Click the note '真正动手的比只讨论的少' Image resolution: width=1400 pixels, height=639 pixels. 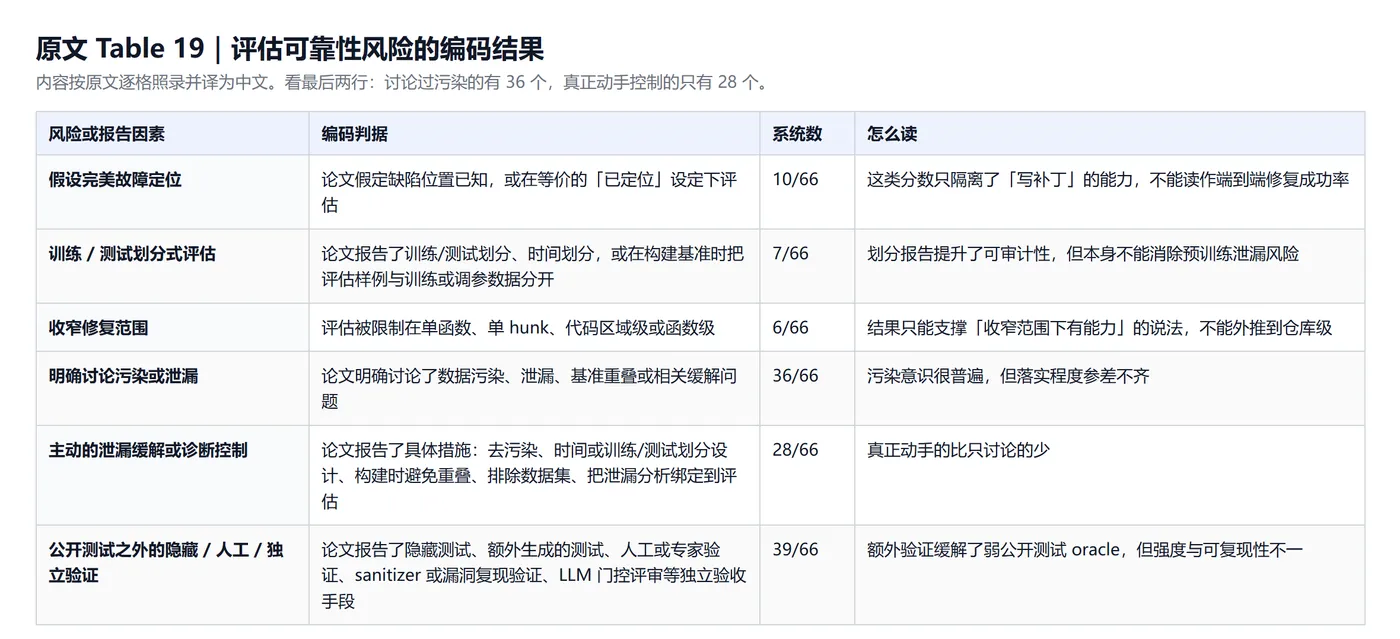(958, 450)
